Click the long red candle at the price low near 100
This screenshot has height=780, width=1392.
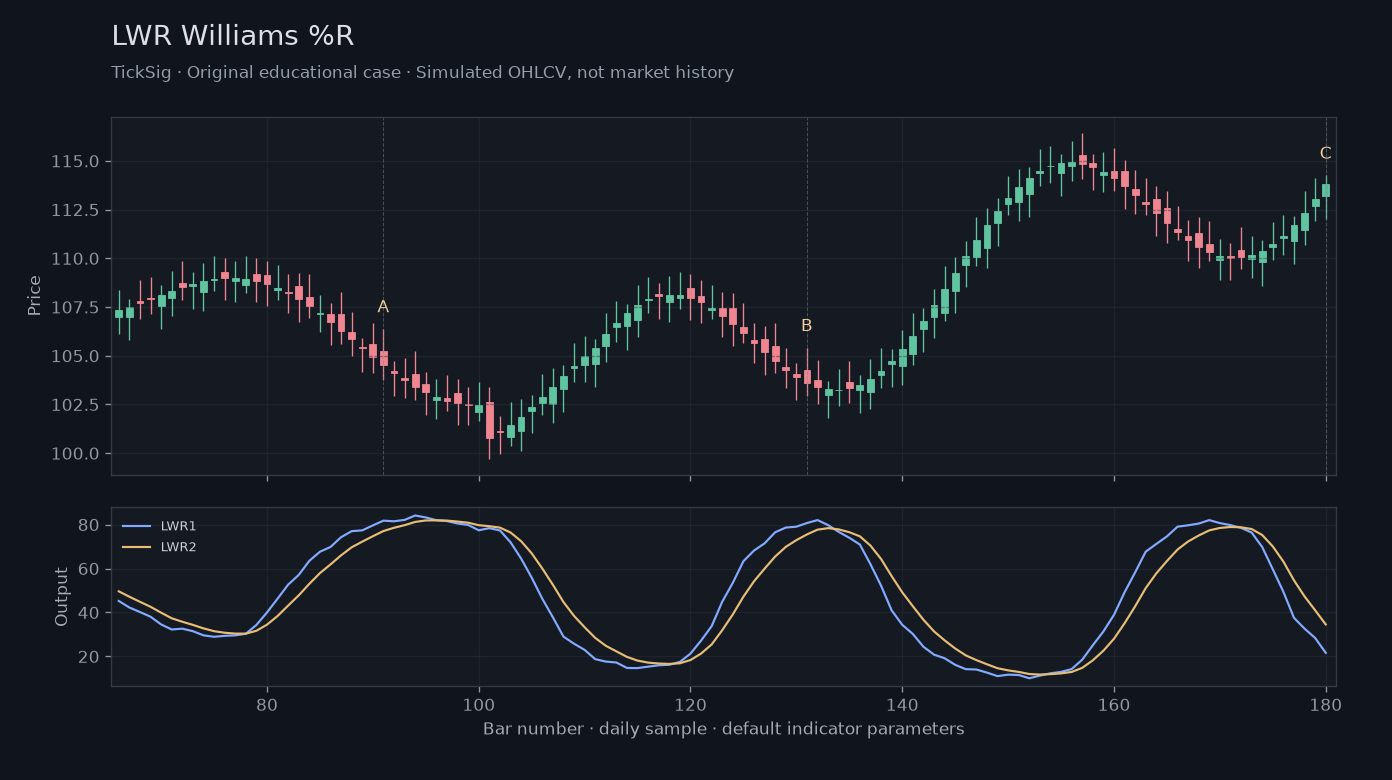[x=489, y=420]
